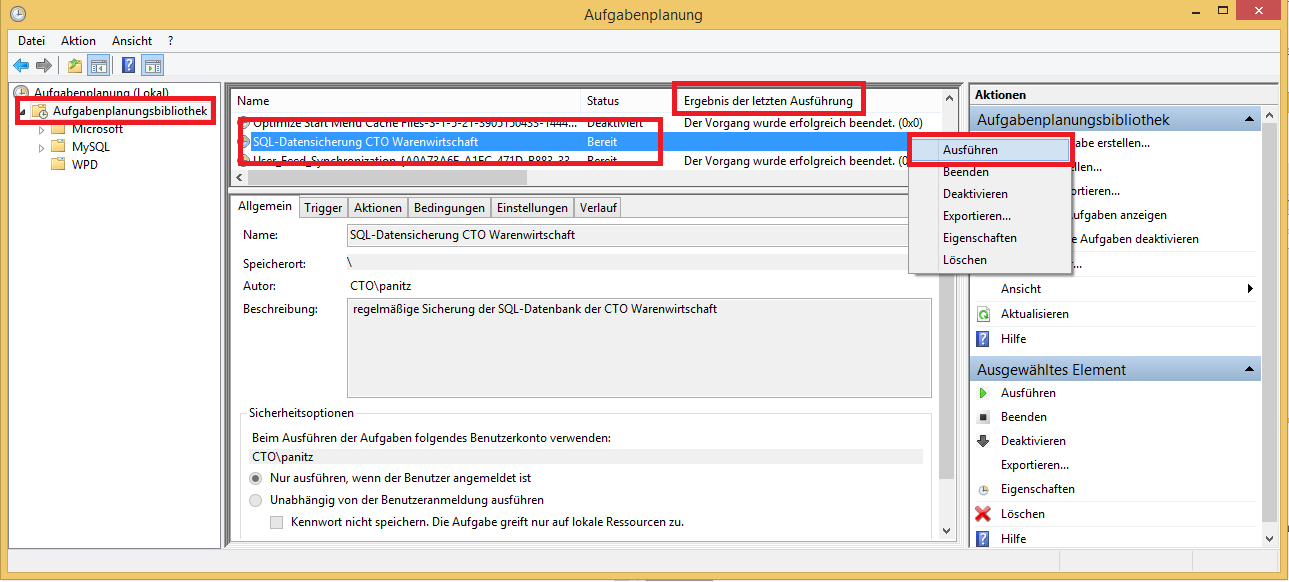
Task: Click Deaktivieren down-arrow icon in Aktionen pane
Action: [x=983, y=441]
